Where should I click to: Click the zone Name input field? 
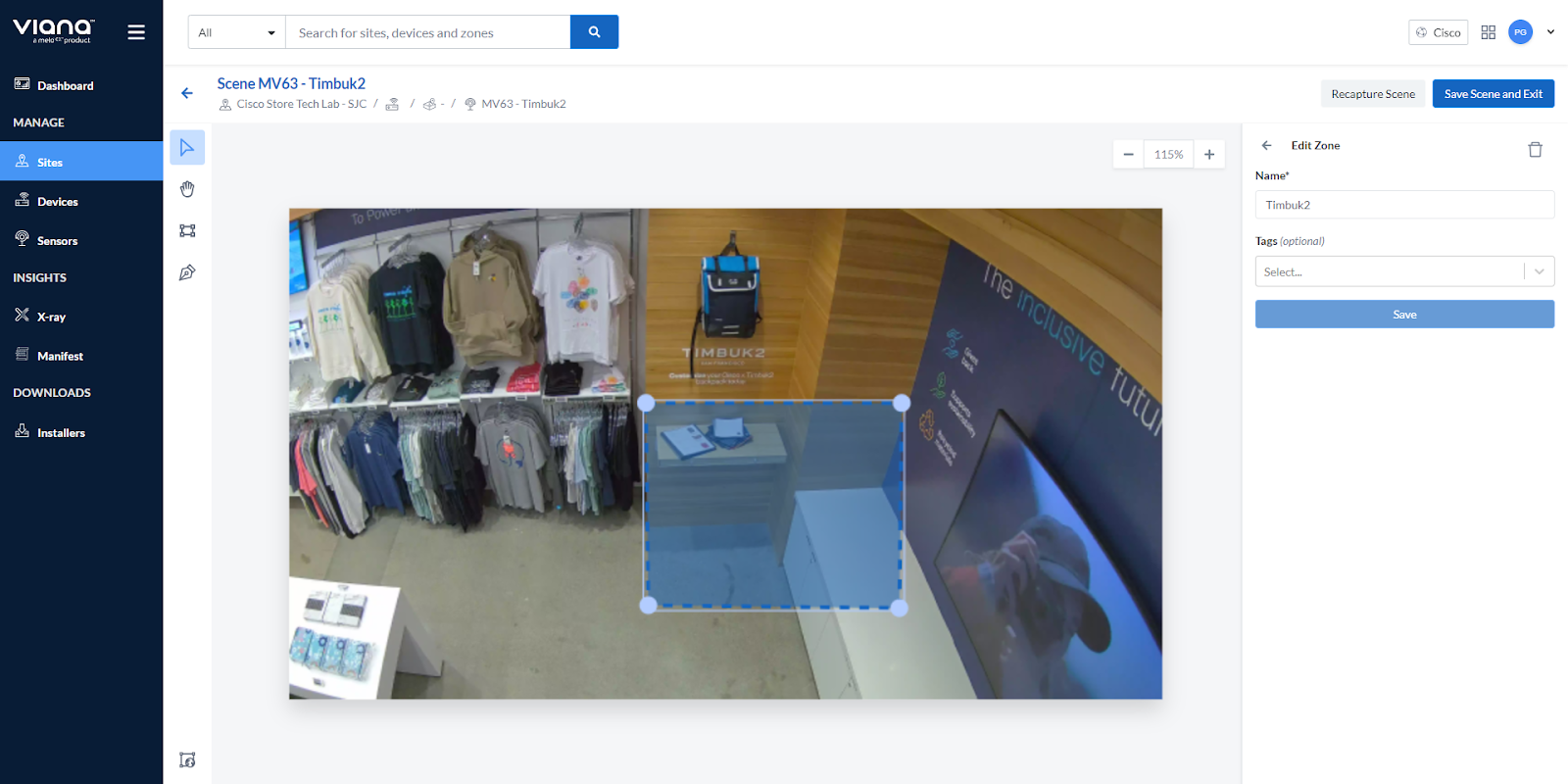[x=1403, y=205]
